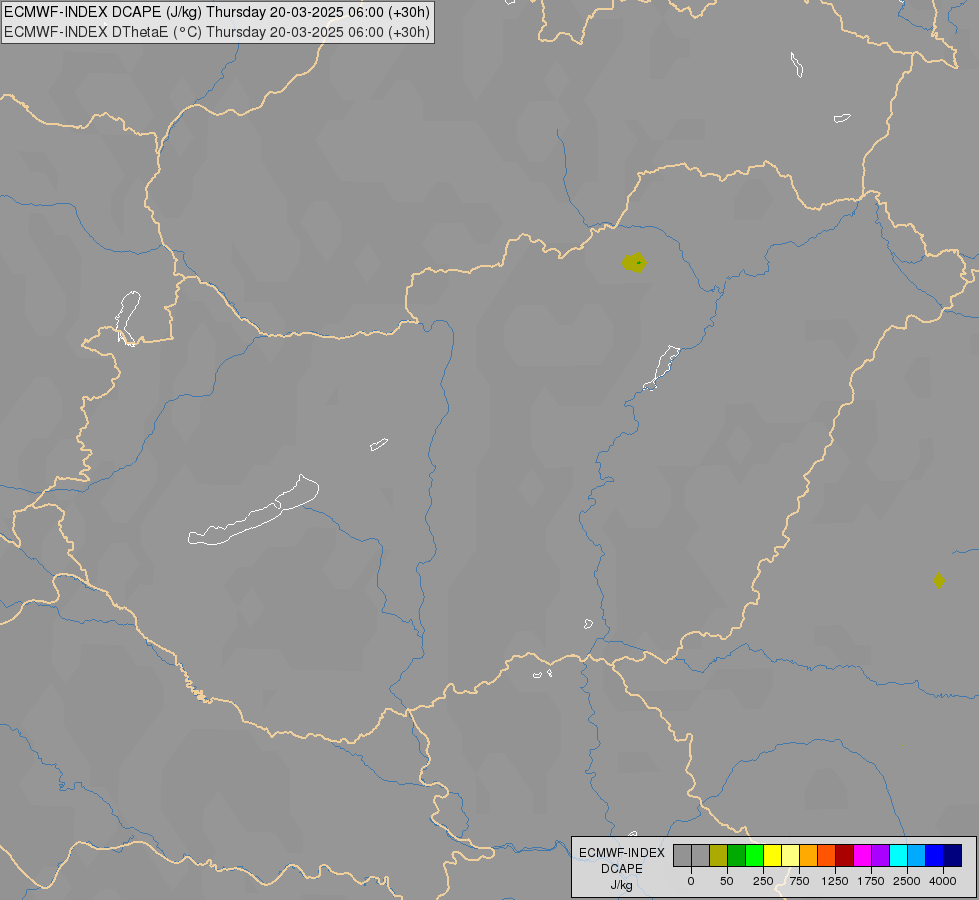Click the large Lake Balaton outline
The image size is (979, 900).
[254, 510]
